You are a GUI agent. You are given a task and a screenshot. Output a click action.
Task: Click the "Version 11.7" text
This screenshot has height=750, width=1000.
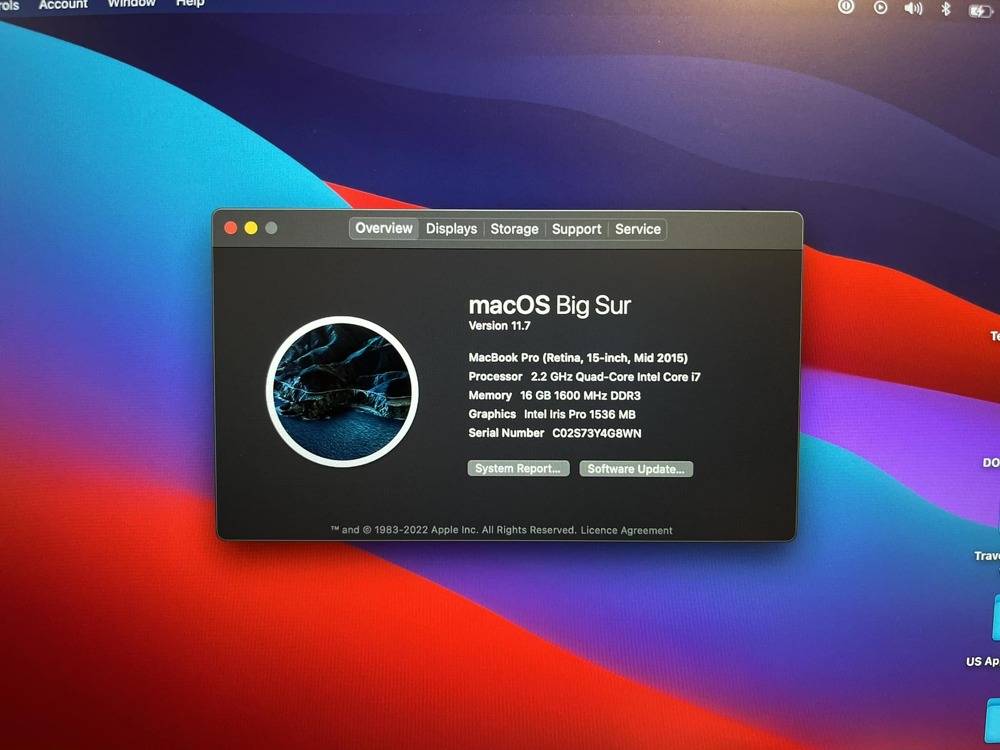pos(499,326)
